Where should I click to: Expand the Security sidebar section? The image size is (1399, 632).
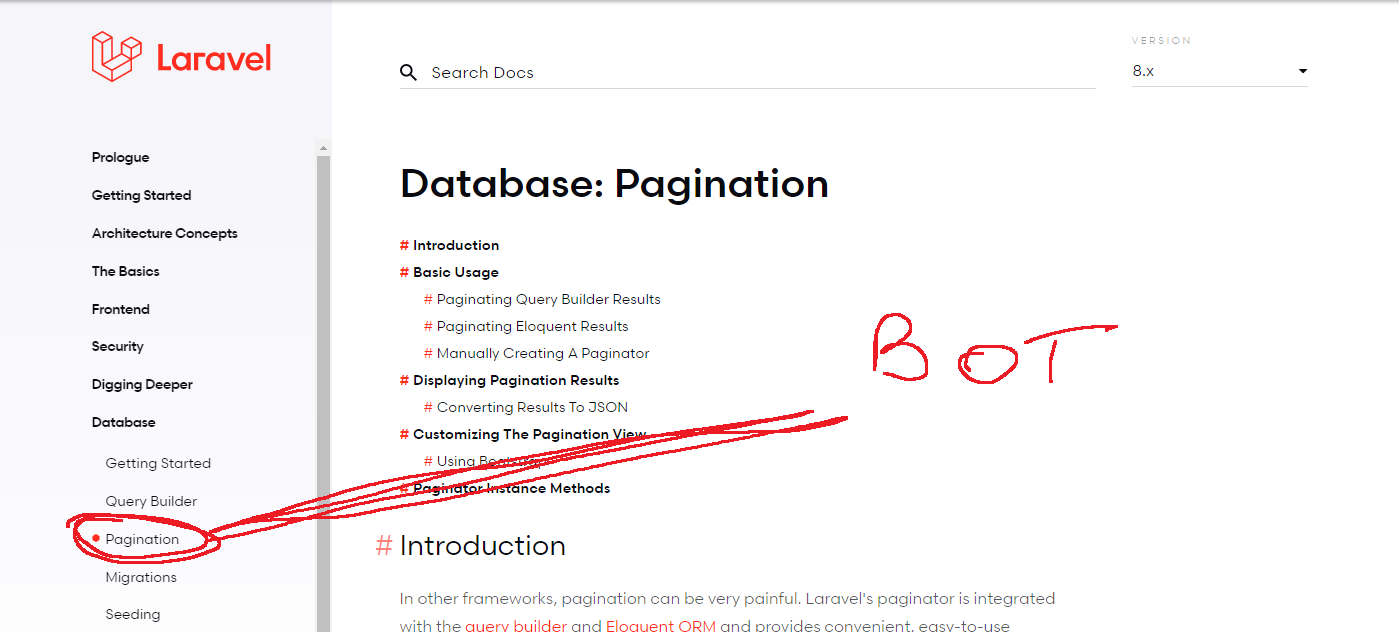[118, 346]
